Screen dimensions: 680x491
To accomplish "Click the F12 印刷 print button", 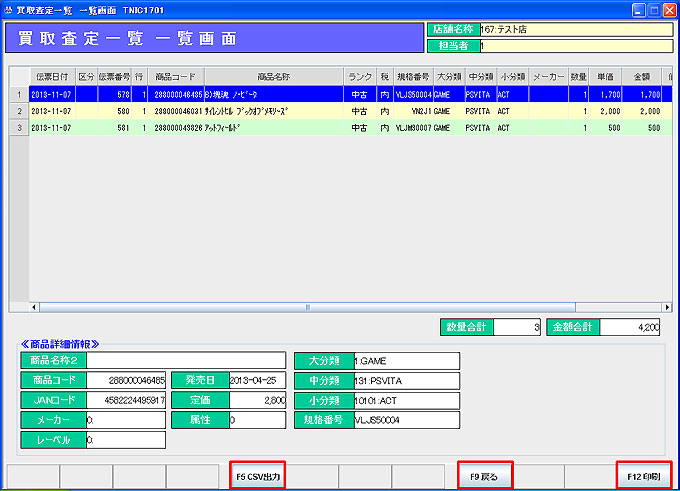I will pyautogui.click(x=643, y=476).
